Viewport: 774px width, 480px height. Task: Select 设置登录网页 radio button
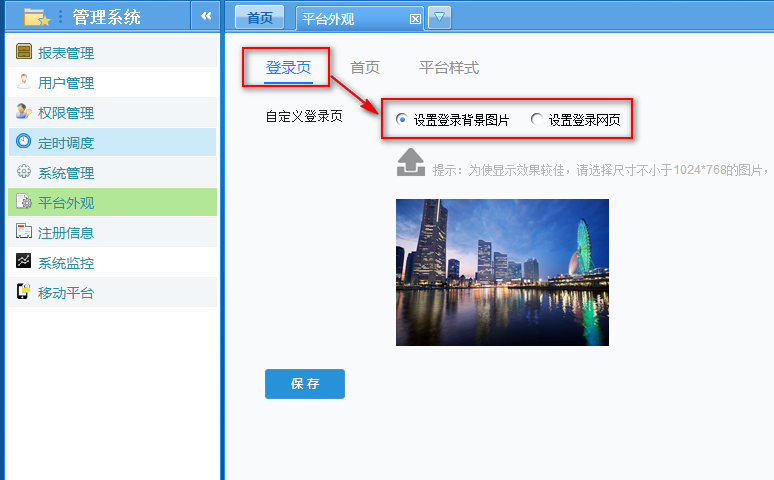pyautogui.click(x=537, y=119)
